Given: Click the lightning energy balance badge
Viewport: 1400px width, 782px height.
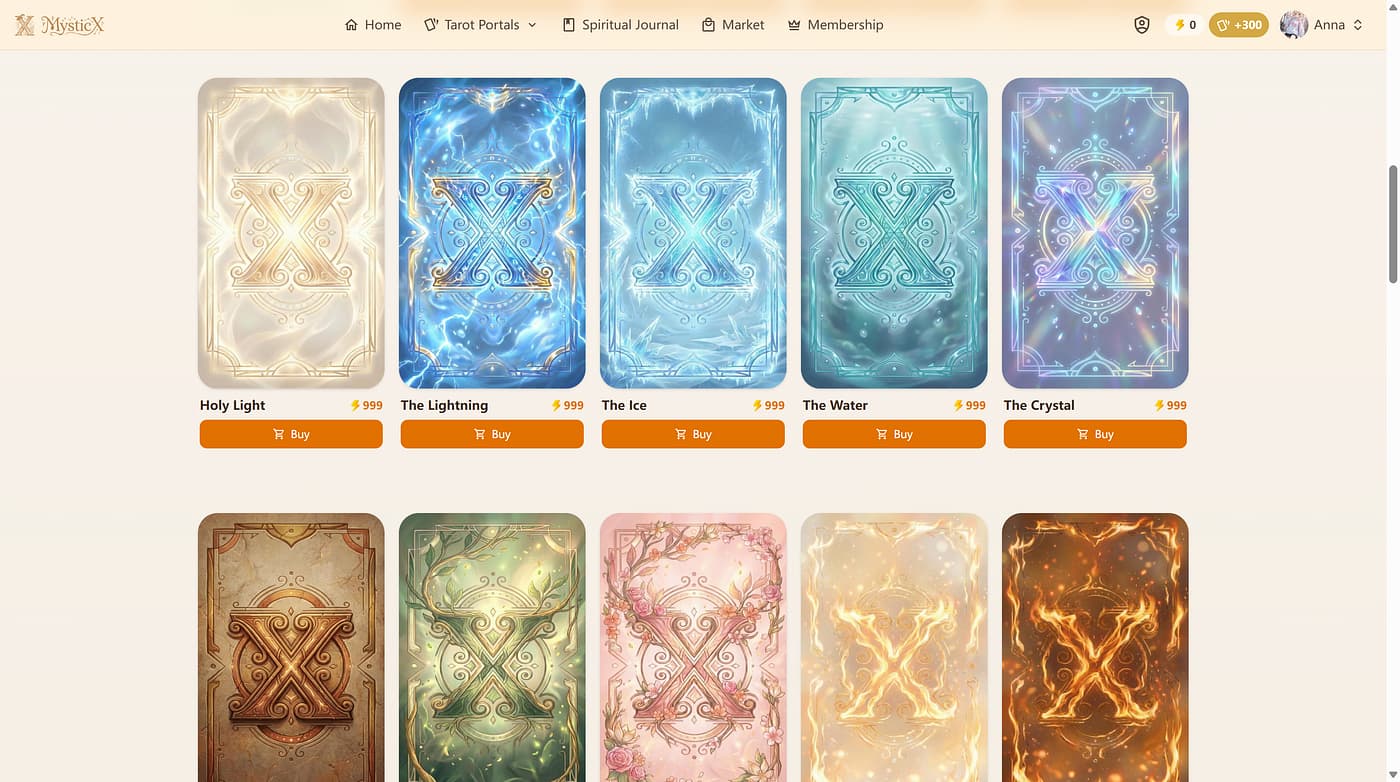Looking at the screenshot, I should pos(1185,25).
